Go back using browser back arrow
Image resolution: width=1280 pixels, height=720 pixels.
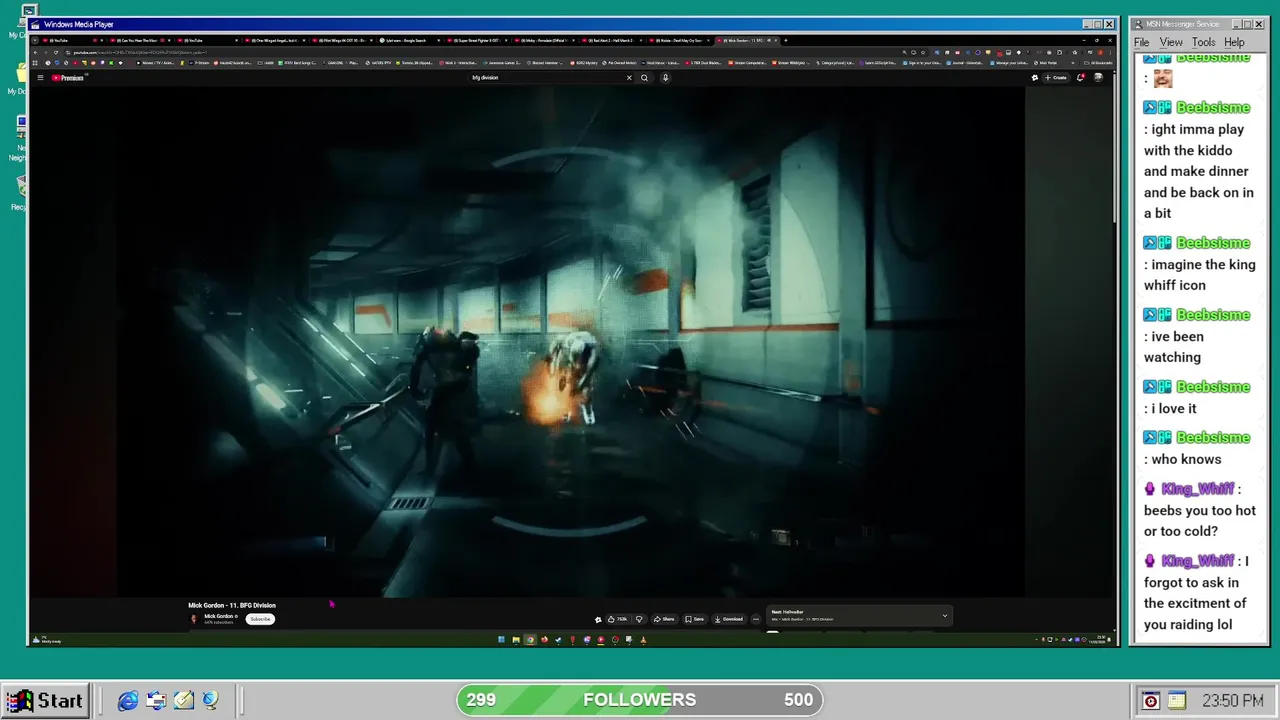(x=36, y=52)
